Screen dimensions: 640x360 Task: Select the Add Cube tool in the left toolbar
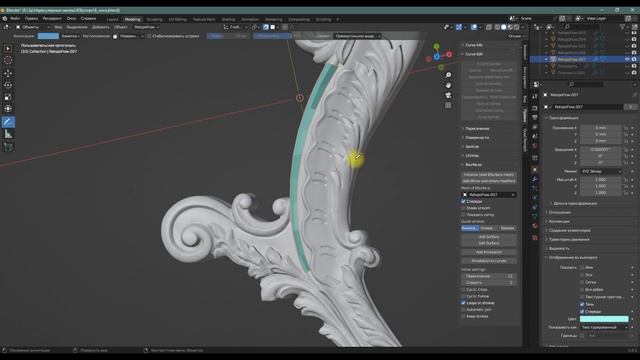(x=8, y=147)
